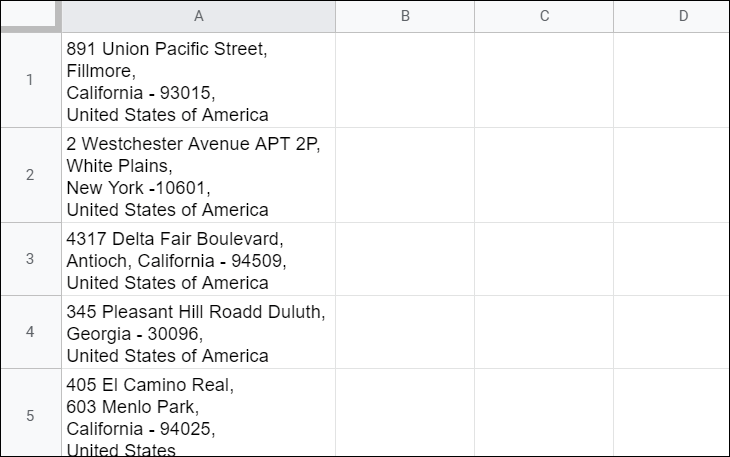Click empty cell C5
The height and width of the screenshot is (457, 730).
point(544,412)
